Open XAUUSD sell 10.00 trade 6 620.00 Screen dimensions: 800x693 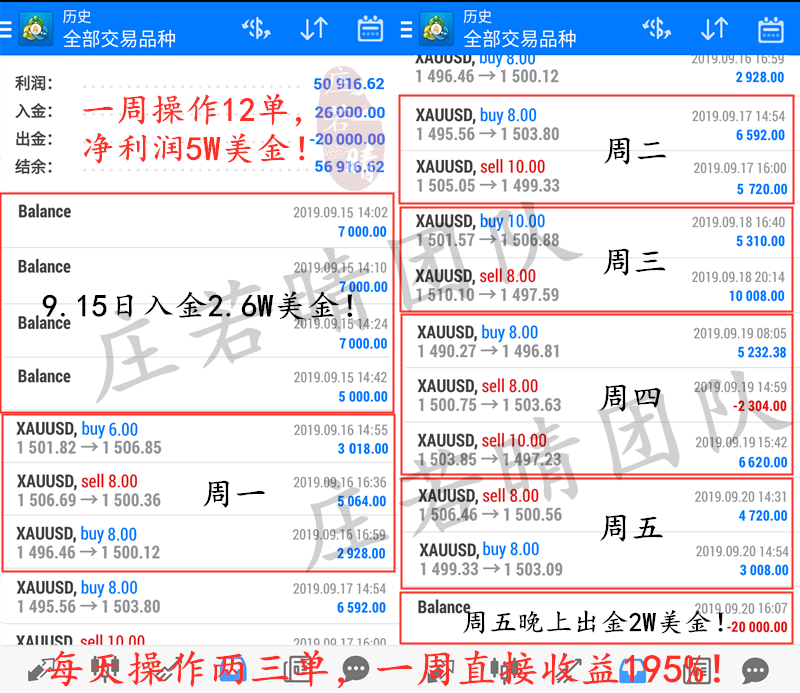pos(597,449)
